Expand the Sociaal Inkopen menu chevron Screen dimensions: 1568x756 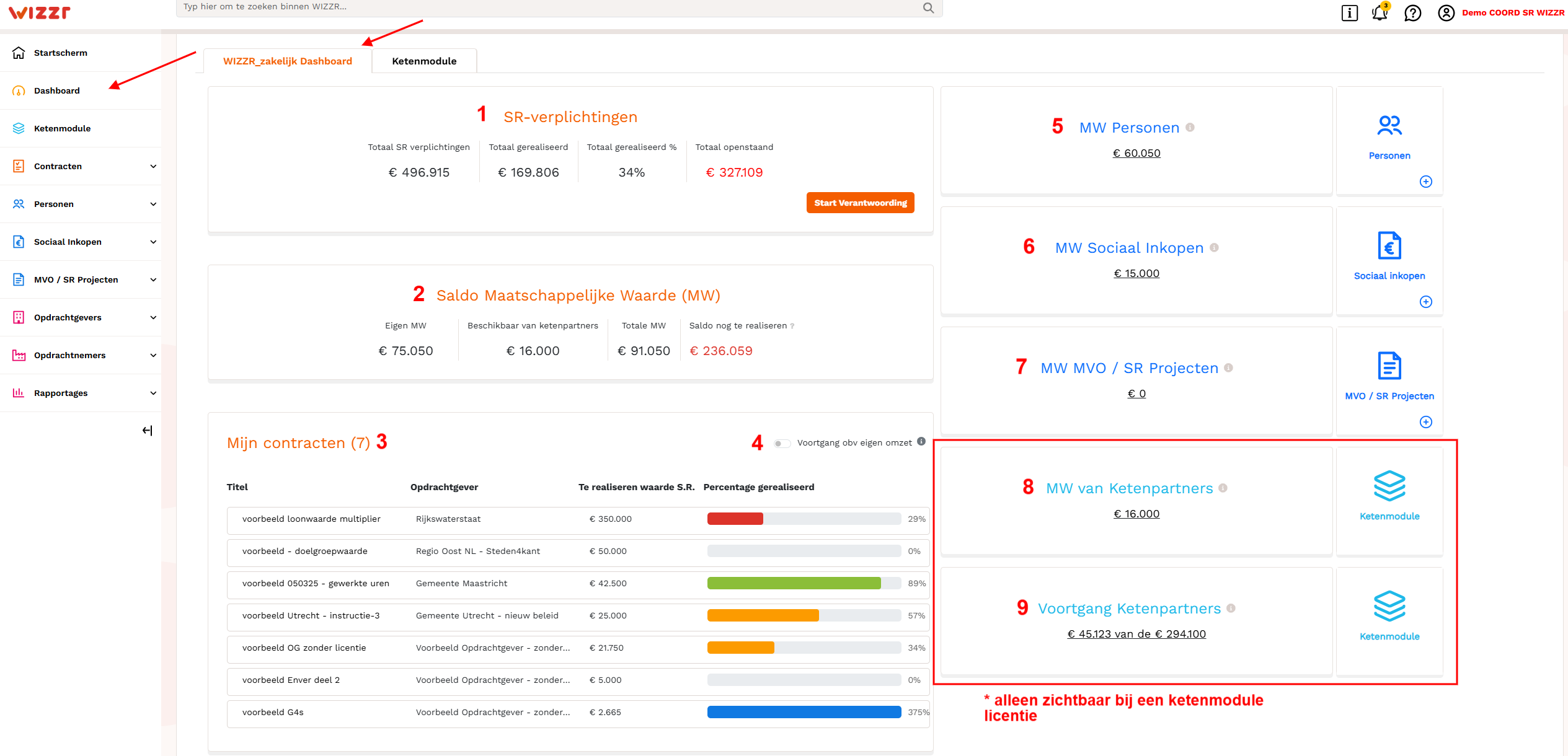pos(153,242)
